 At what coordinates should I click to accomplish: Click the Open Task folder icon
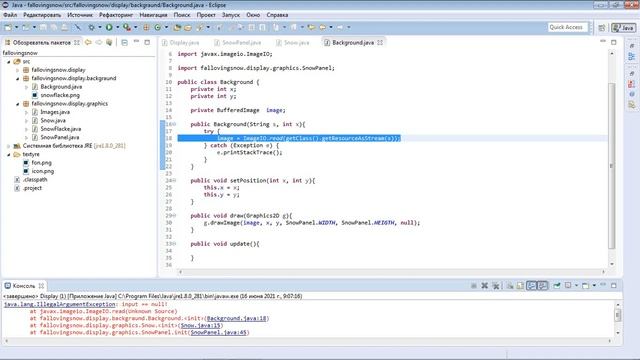(x=188, y=27)
